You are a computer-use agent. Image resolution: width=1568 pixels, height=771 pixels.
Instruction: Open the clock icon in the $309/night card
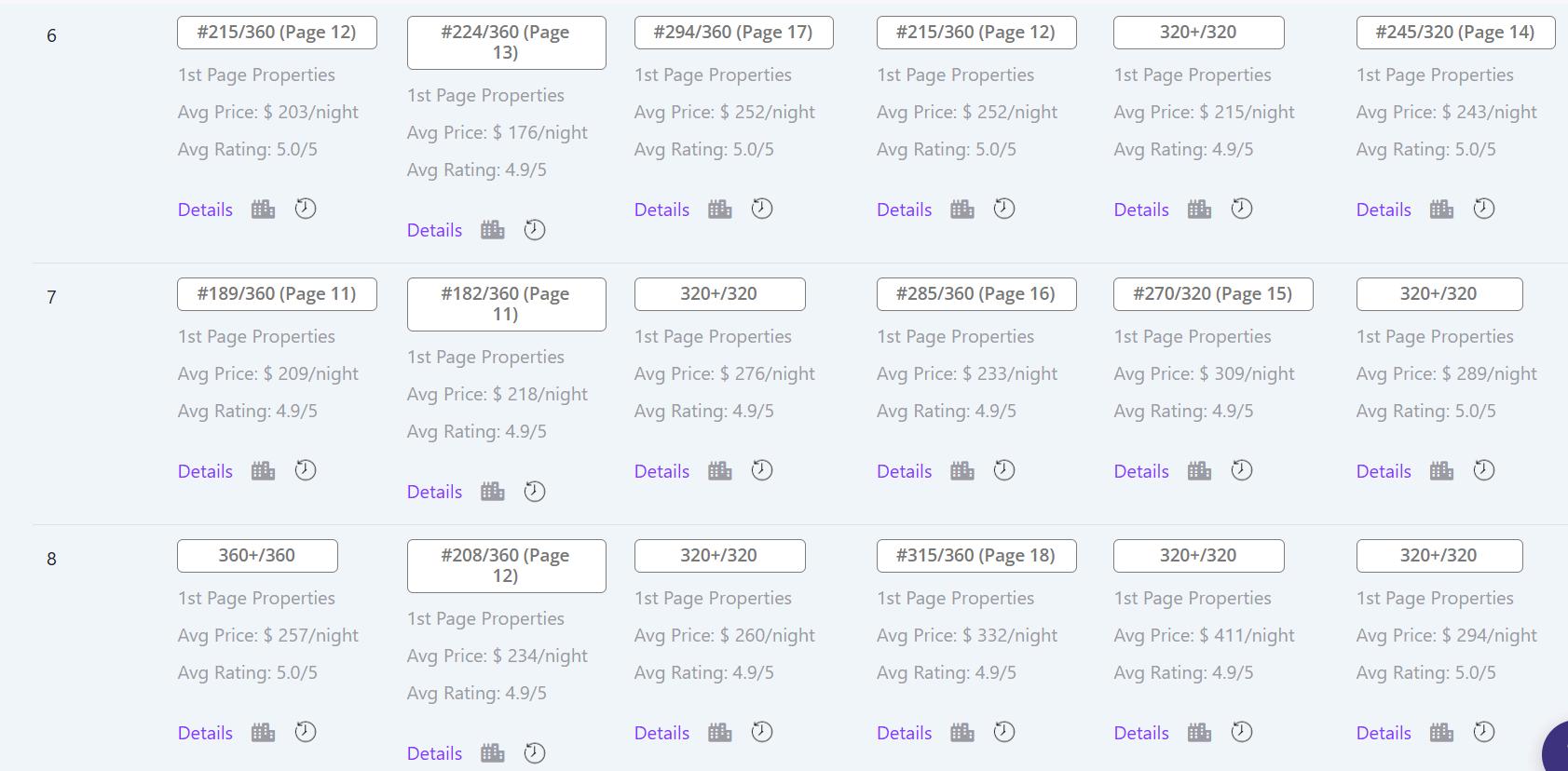point(1242,470)
